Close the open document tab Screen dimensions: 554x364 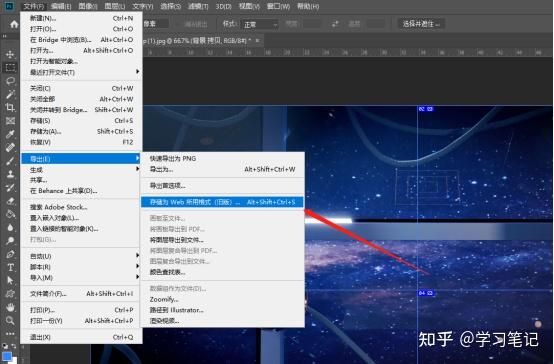pos(258,40)
